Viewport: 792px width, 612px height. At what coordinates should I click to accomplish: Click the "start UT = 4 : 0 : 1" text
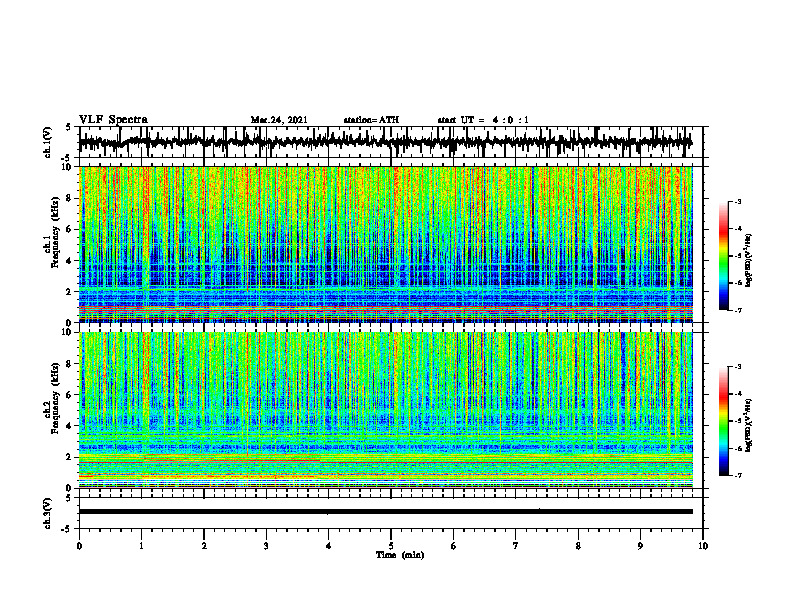483,120
